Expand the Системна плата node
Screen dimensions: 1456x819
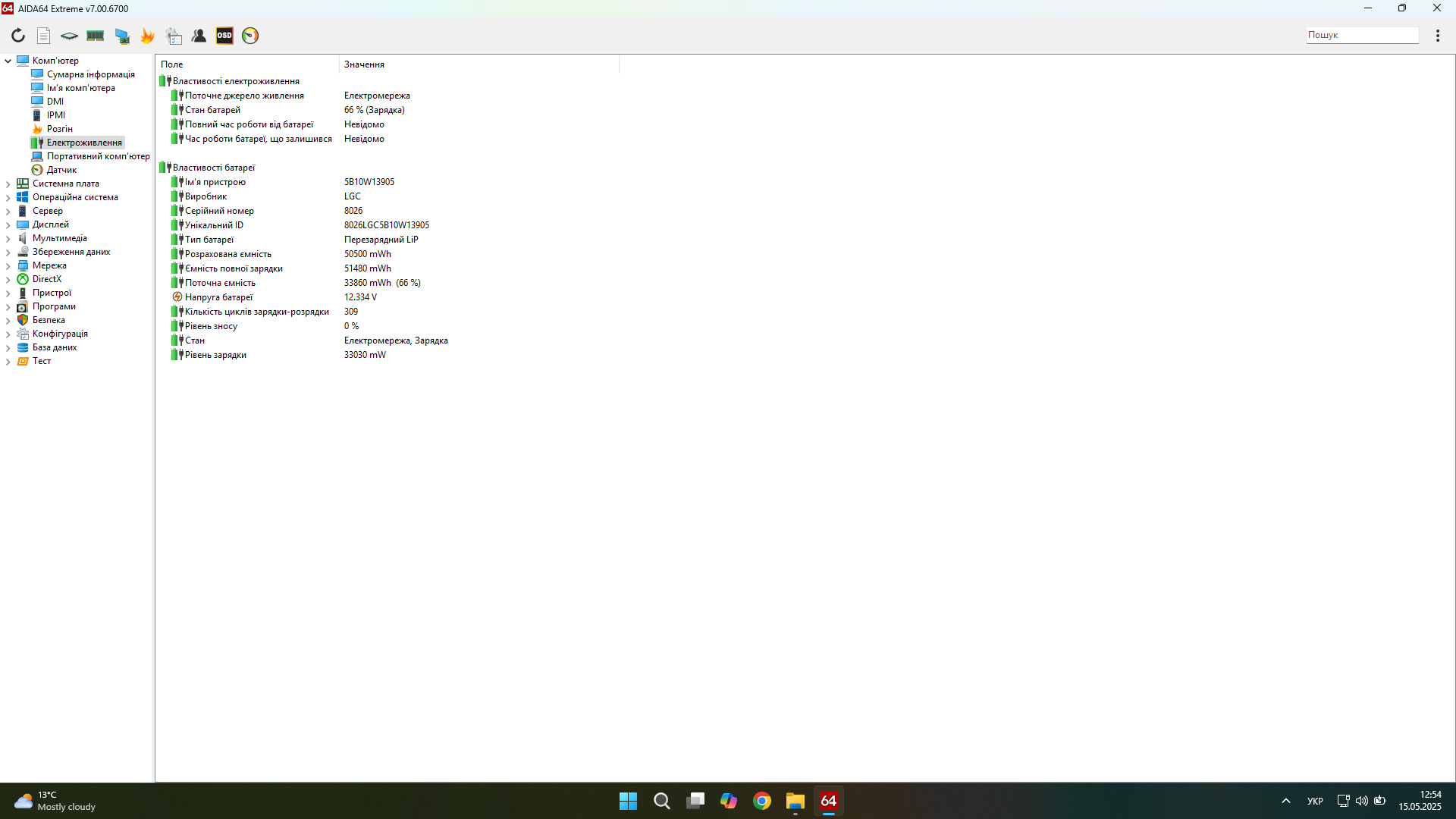click(x=8, y=184)
